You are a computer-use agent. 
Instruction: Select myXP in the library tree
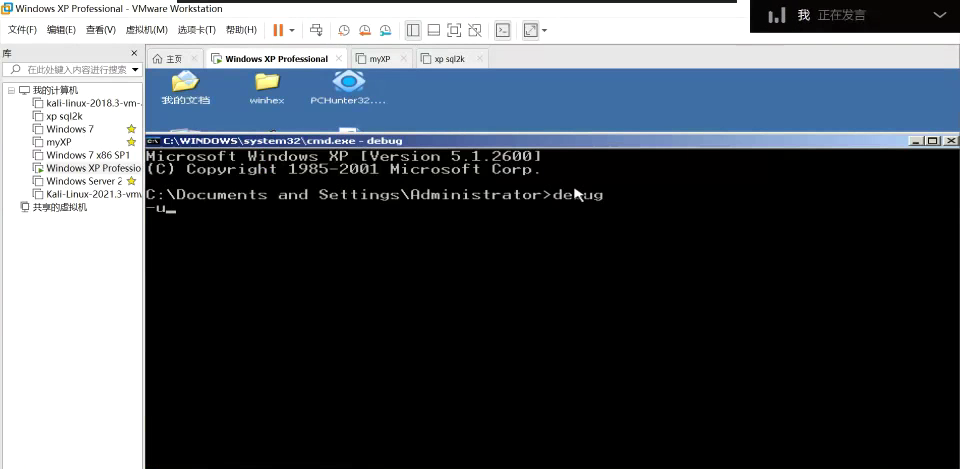click(x=59, y=142)
